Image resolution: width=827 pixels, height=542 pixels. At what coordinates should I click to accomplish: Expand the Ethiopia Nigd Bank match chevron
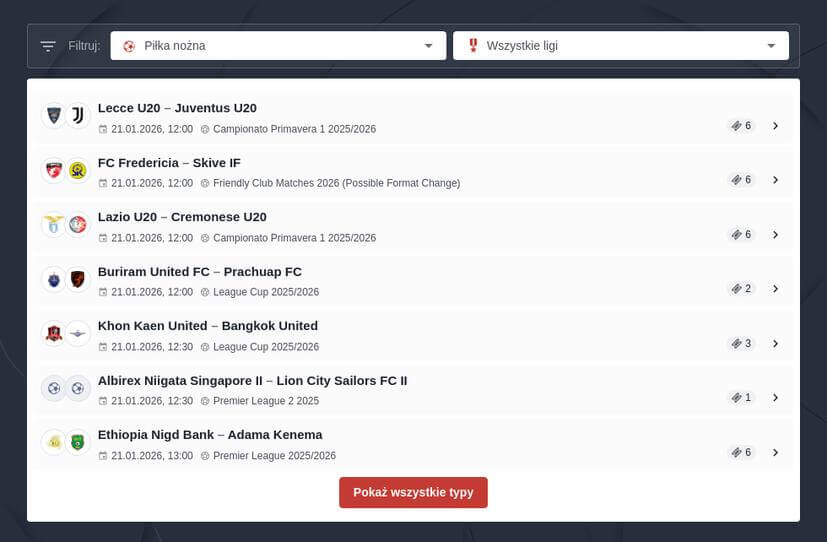pyautogui.click(x=775, y=452)
